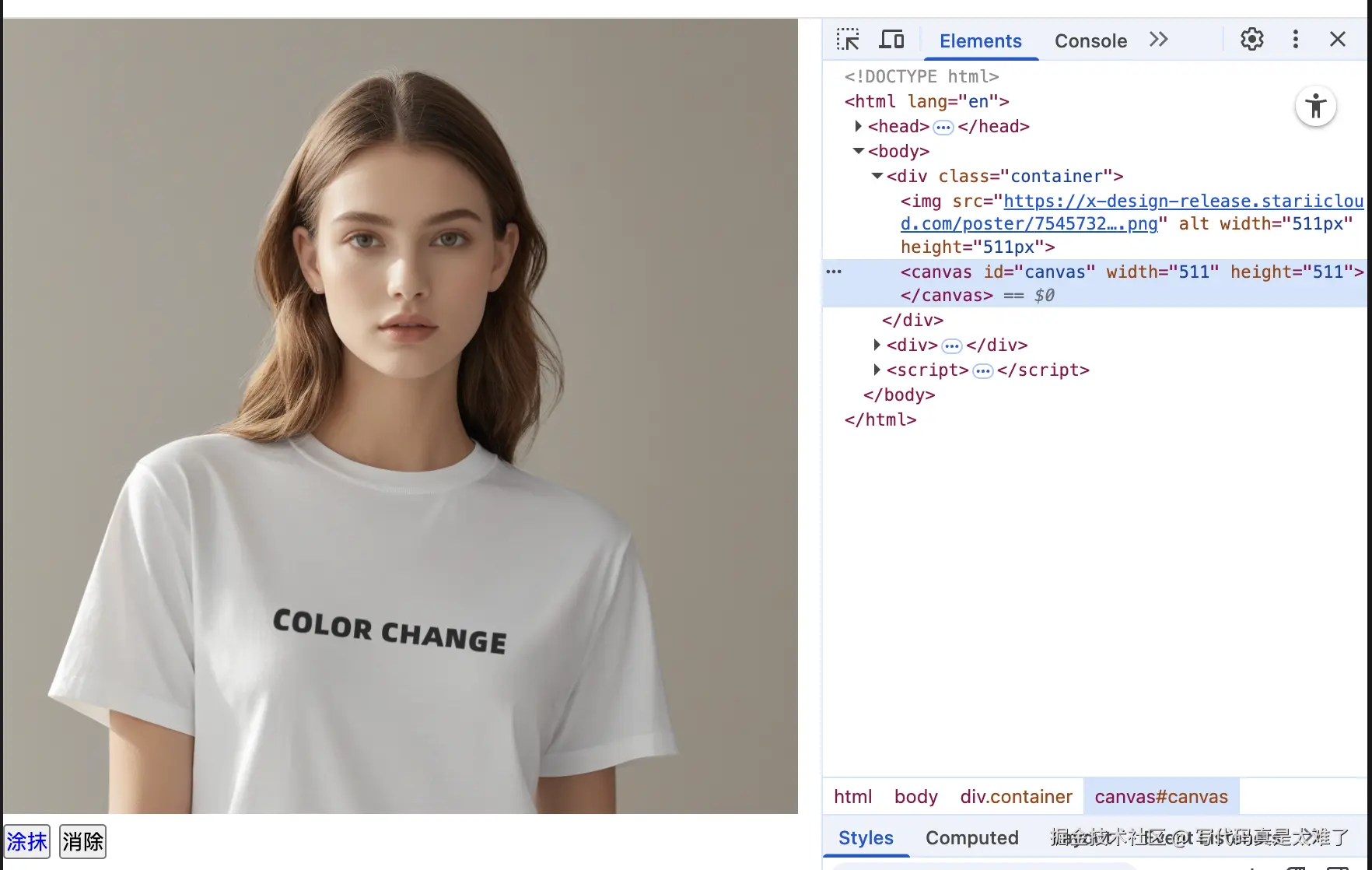Image resolution: width=1372 pixels, height=870 pixels.
Task: Select the html lang="en" node
Action: pos(927,101)
